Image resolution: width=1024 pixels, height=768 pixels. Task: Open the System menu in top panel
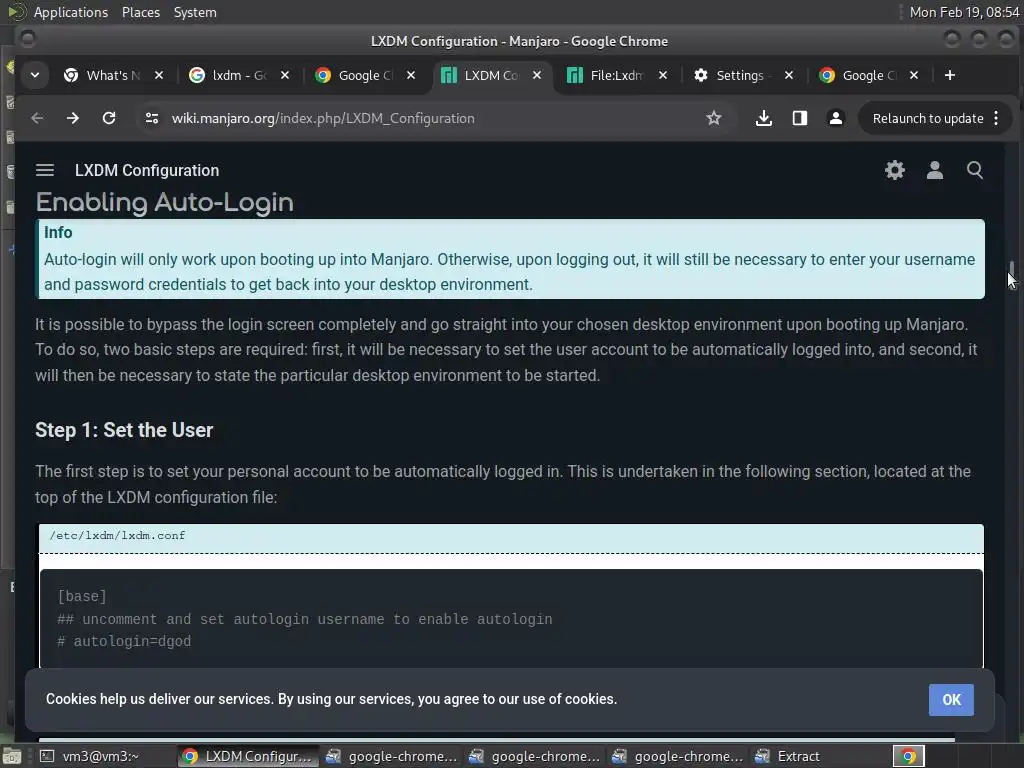pos(195,12)
